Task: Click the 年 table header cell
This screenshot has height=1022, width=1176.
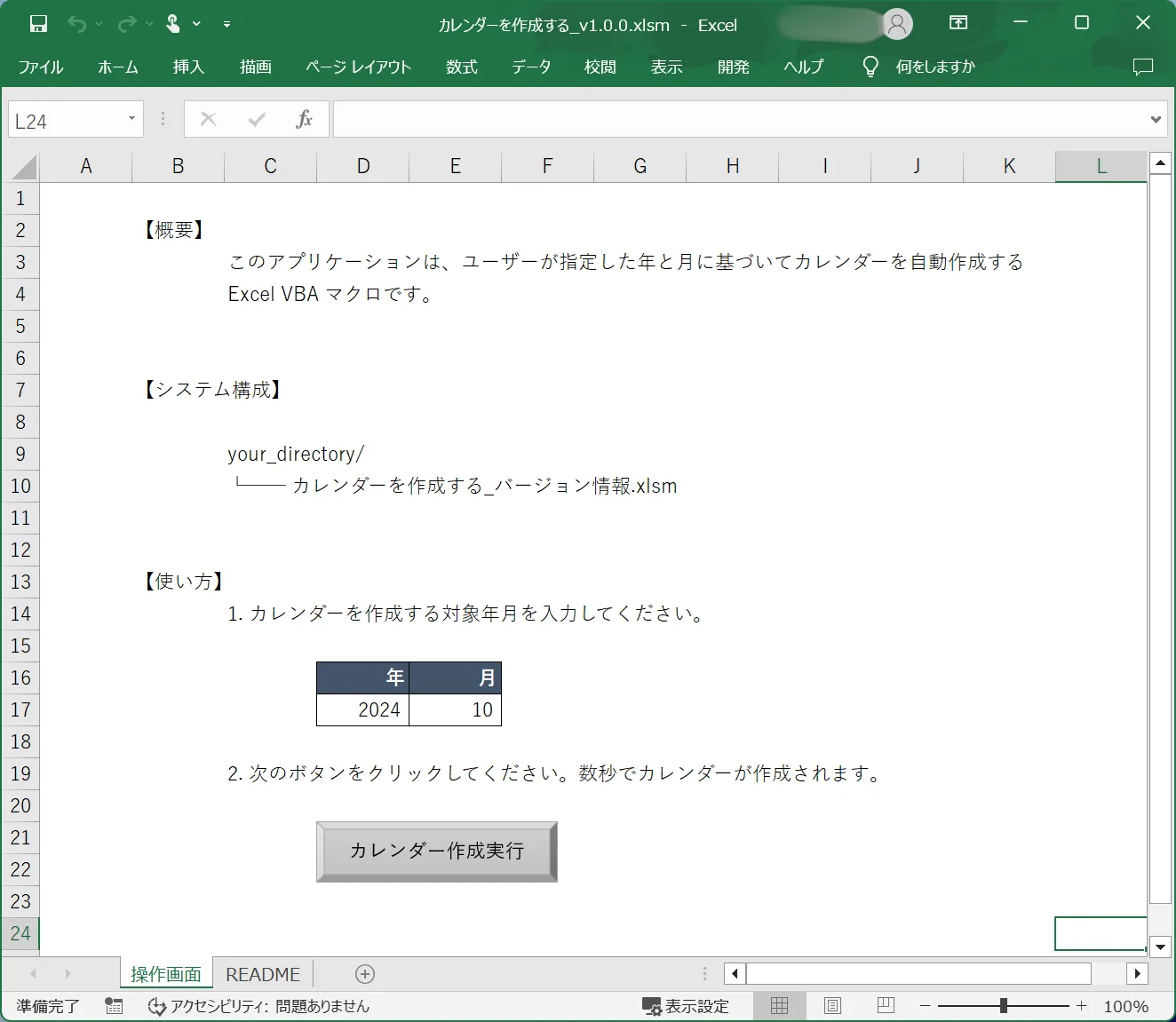Action: point(363,677)
